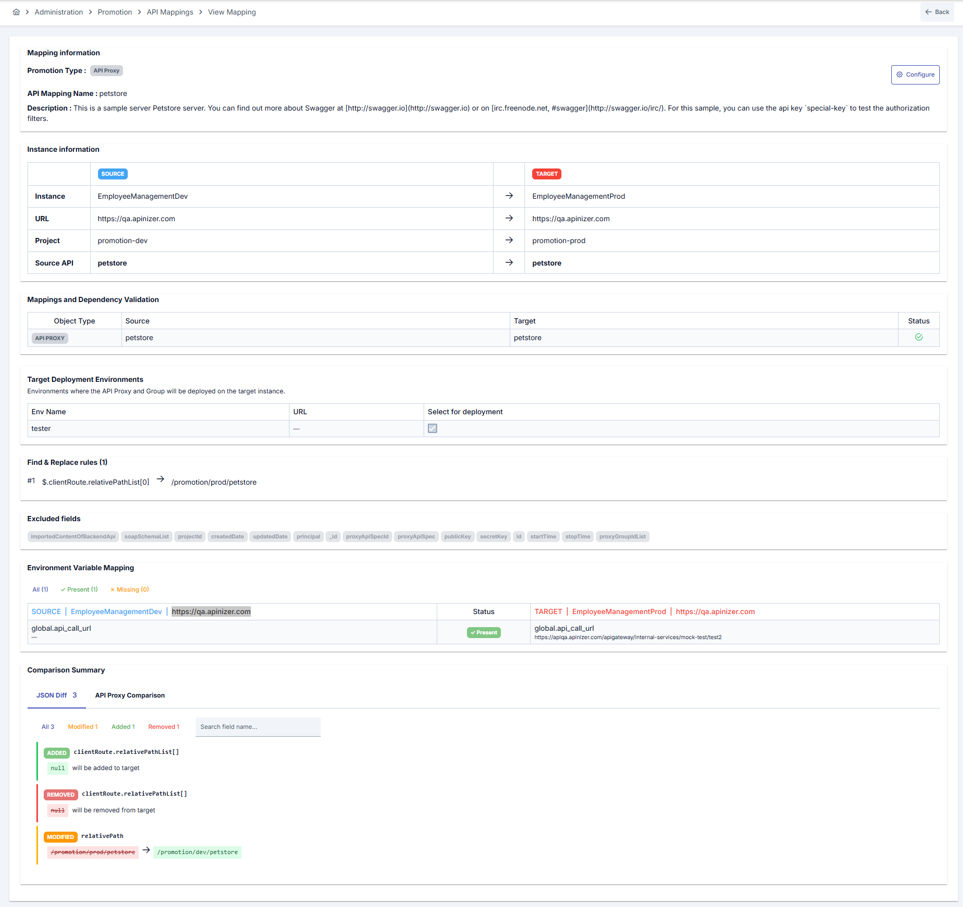Click promotion-prod project value

(558, 241)
